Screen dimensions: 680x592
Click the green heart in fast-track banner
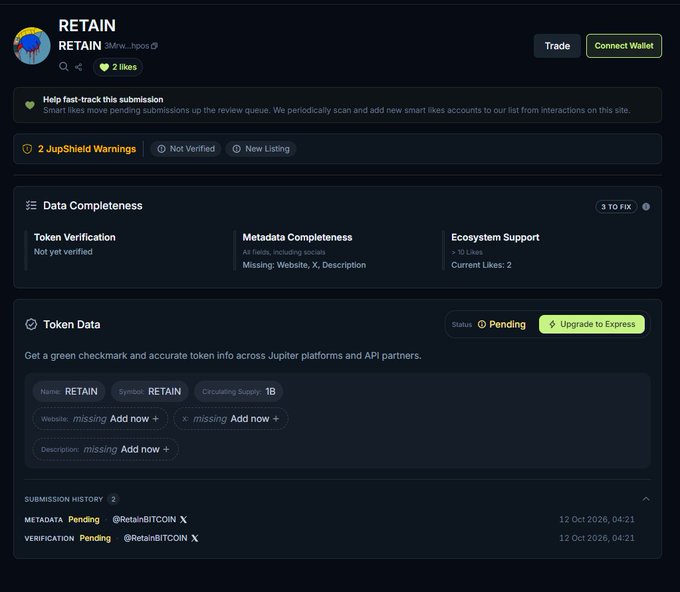click(x=30, y=105)
